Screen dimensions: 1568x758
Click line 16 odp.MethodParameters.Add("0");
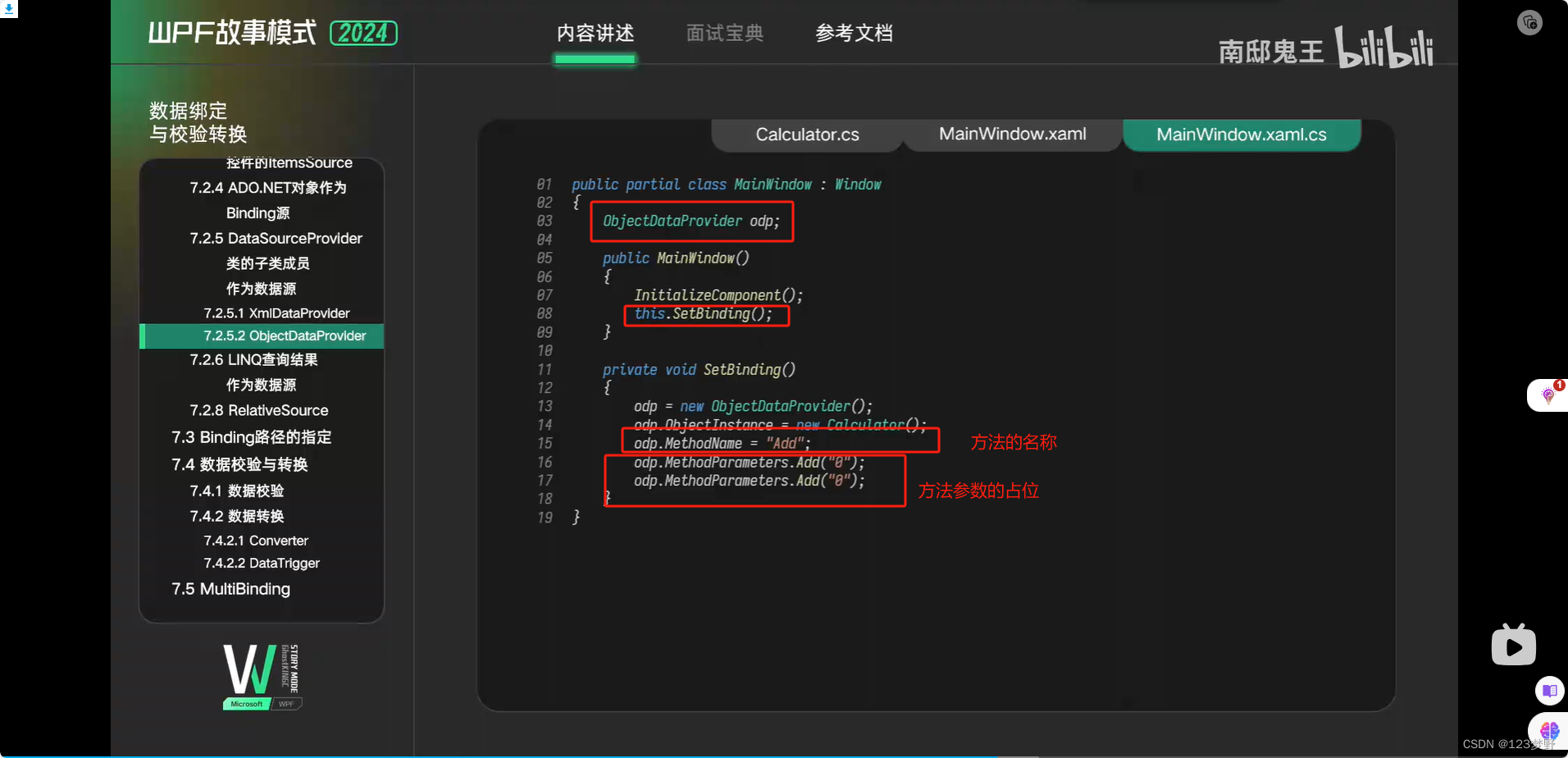pyautogui.click(x=749, y=462)
